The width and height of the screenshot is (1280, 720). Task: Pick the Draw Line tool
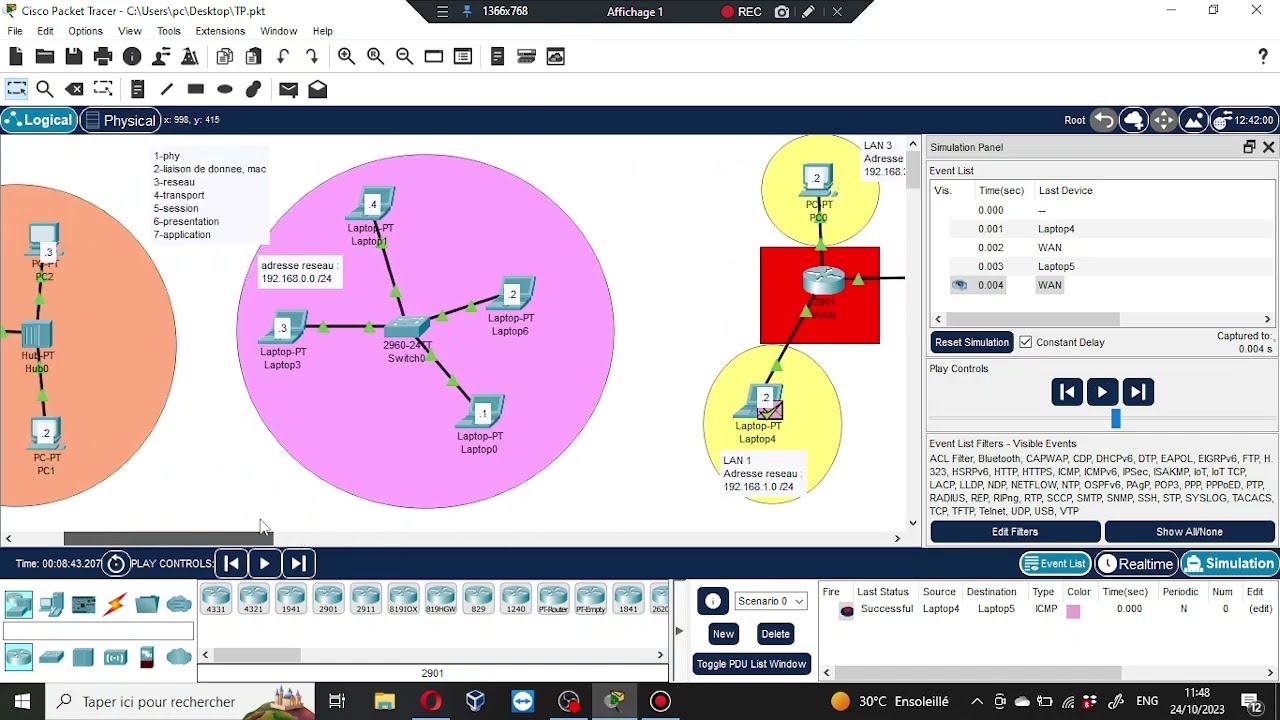[x=167, y=89]
